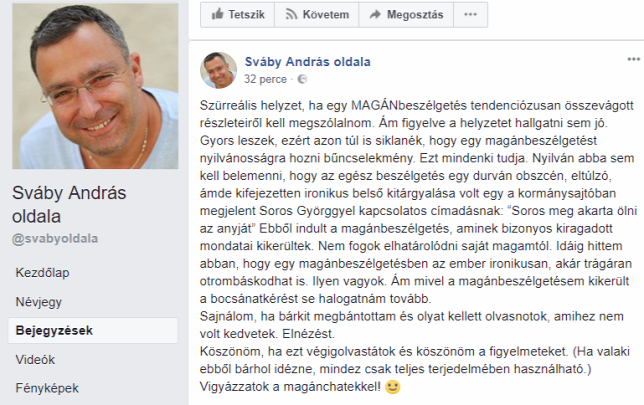Open the three-dots menu next to Megosztás
Viewport: 644px width, 405px height.
click(471, 15)
